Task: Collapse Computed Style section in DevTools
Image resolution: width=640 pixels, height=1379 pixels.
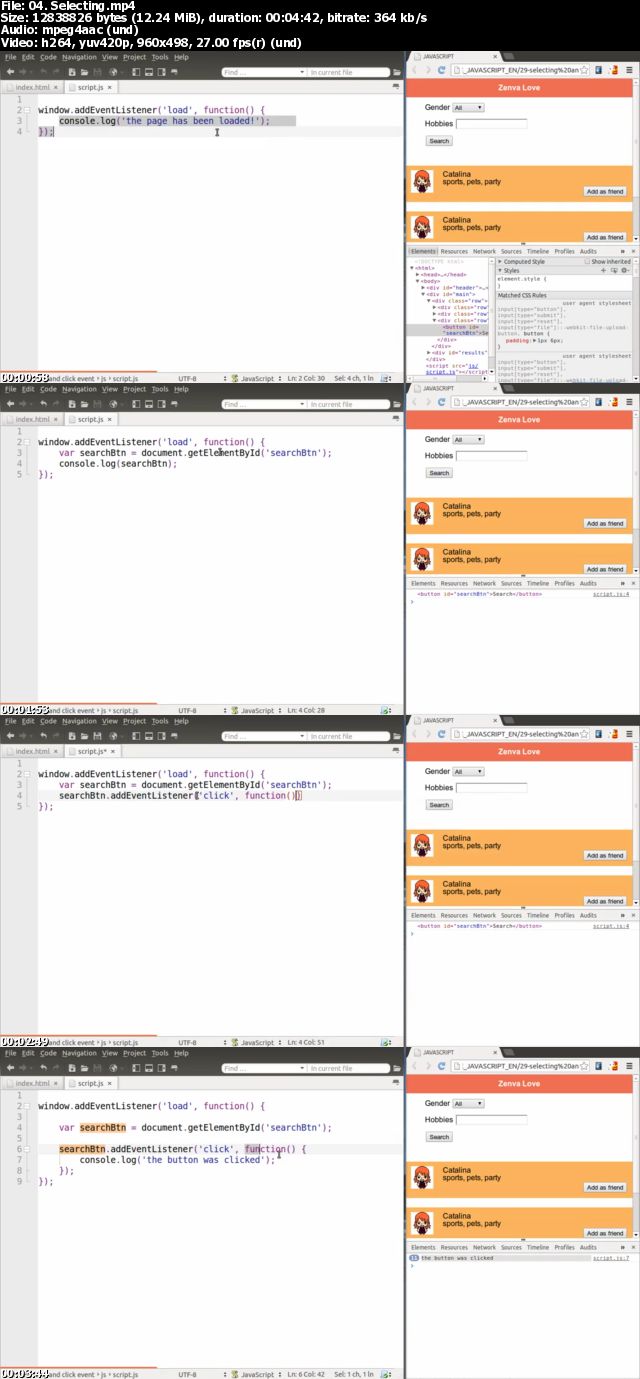Action: (499, 262)
